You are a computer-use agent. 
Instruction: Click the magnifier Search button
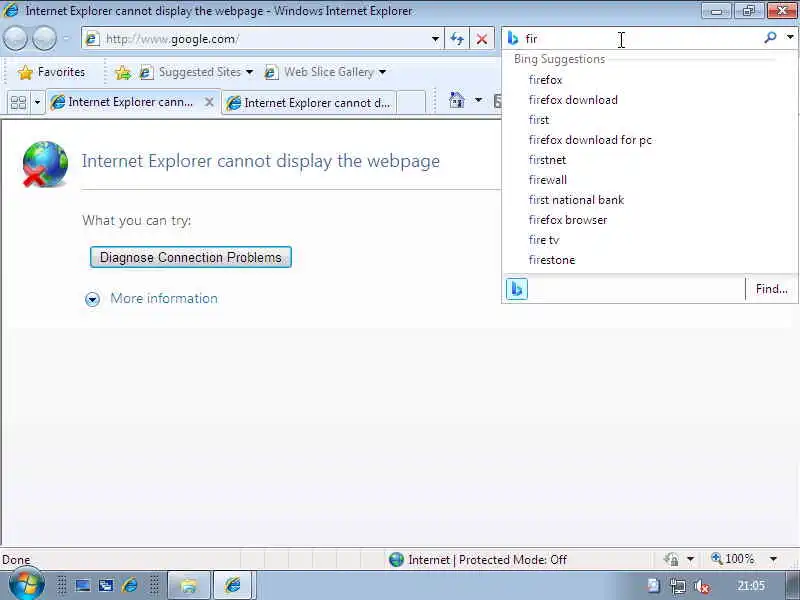coord(770,37)
